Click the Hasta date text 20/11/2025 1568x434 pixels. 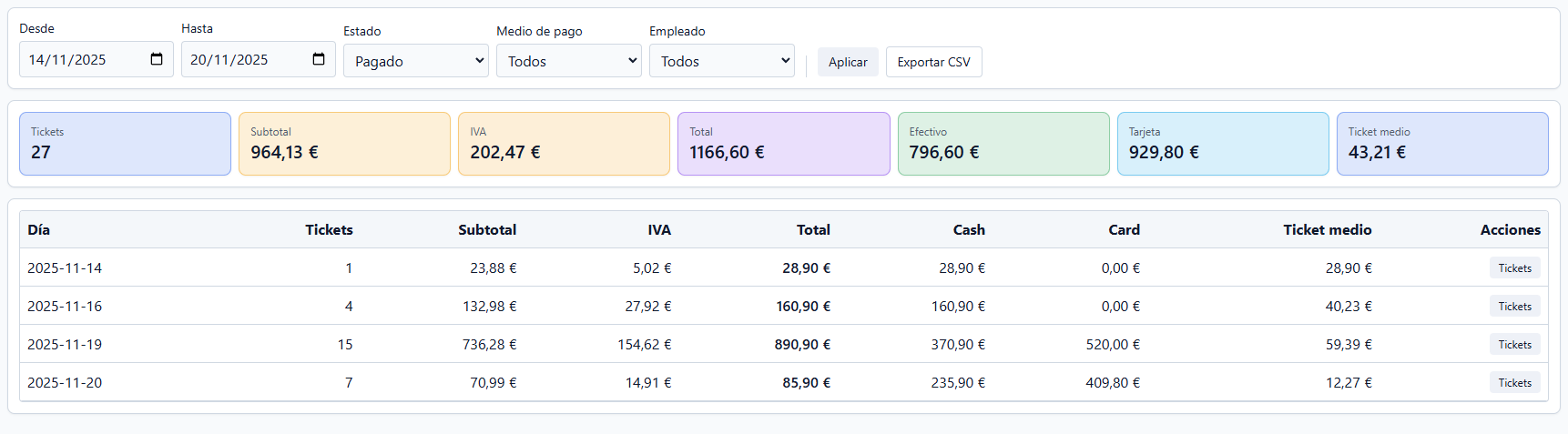(x=229, y=59)
